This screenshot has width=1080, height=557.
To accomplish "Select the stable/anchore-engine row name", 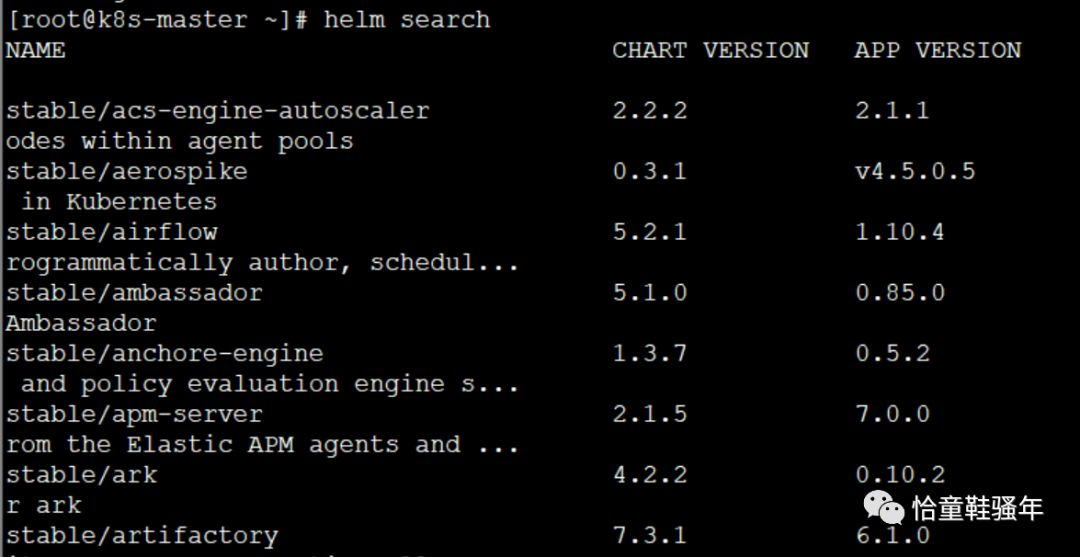I will pyautogui.click(x=165, y=353).
